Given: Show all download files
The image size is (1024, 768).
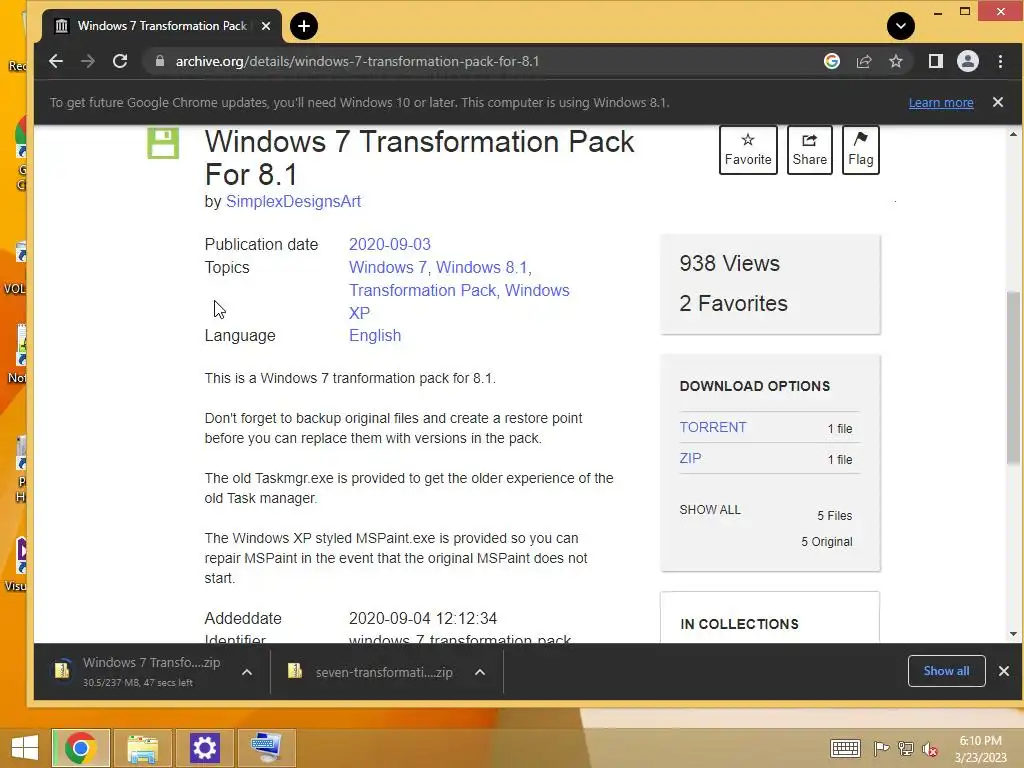Looking at the screenshot, I should point(710,509).
